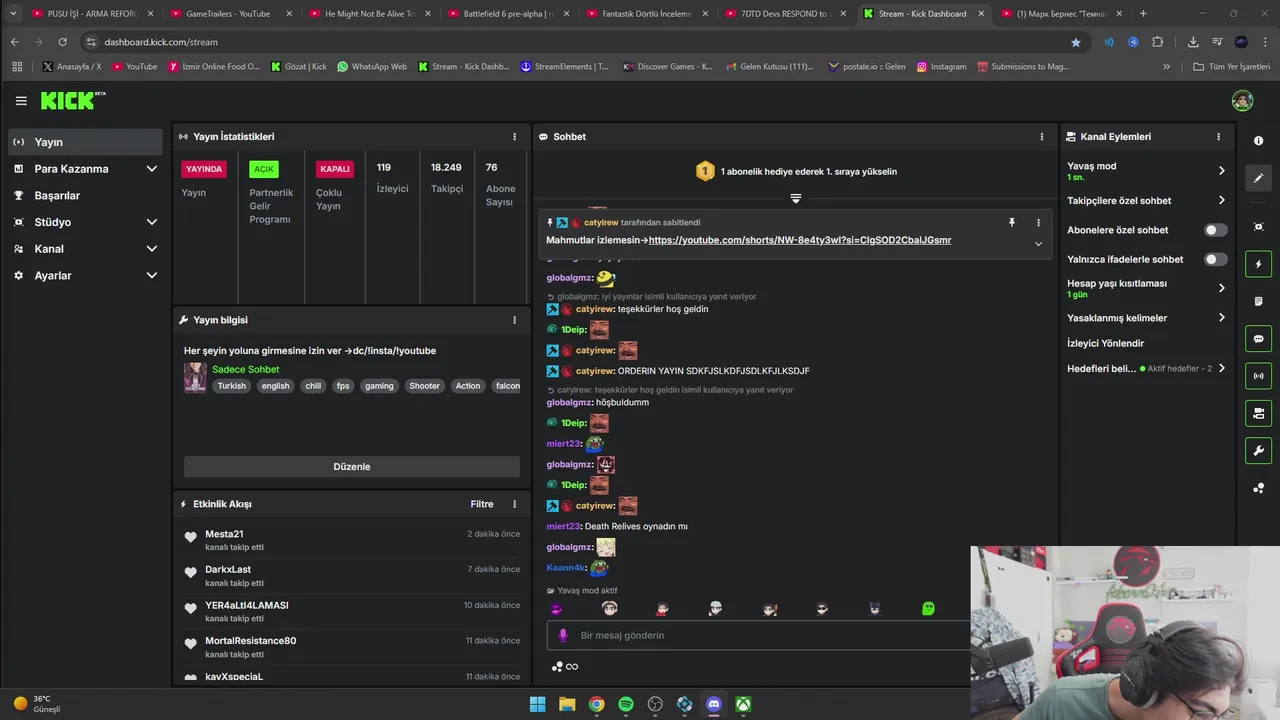Click the camera moderator icon in the right sidebar
The height and width of the screenshot is (720, 1280).
pyautogui.click(x=1258, y=413)
